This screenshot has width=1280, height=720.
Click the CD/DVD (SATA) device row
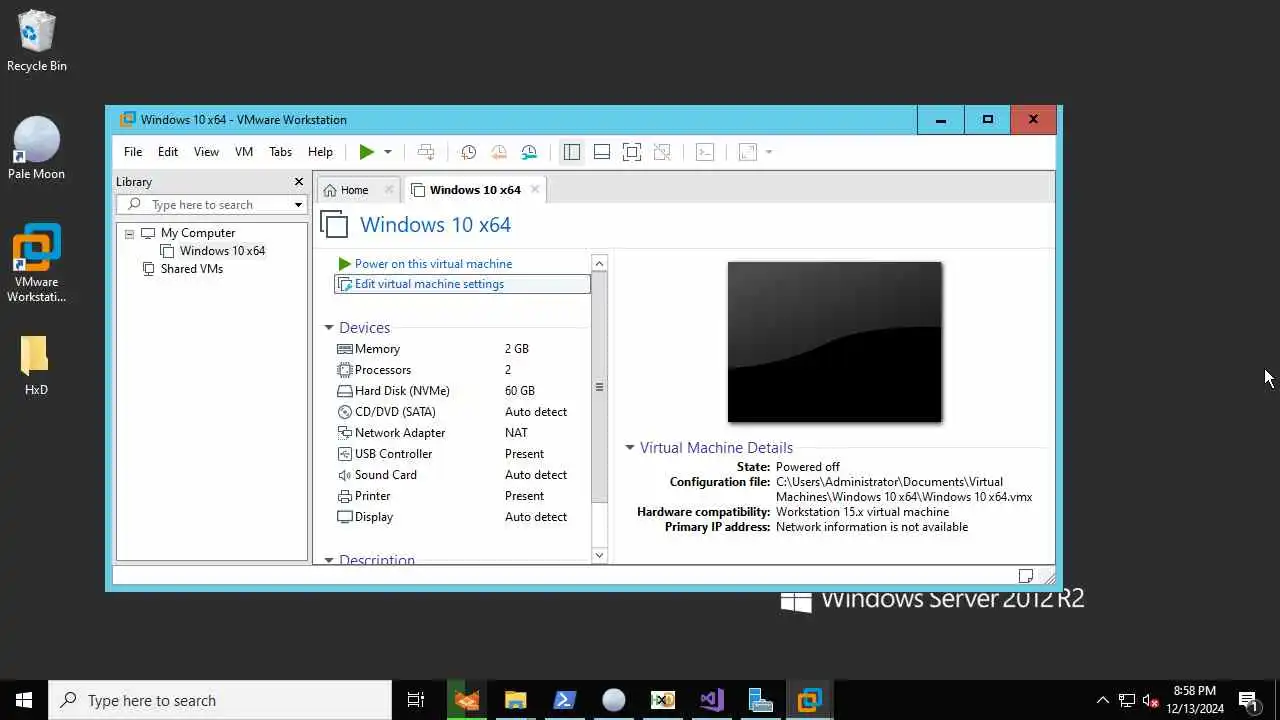click(x=462, y=412)
